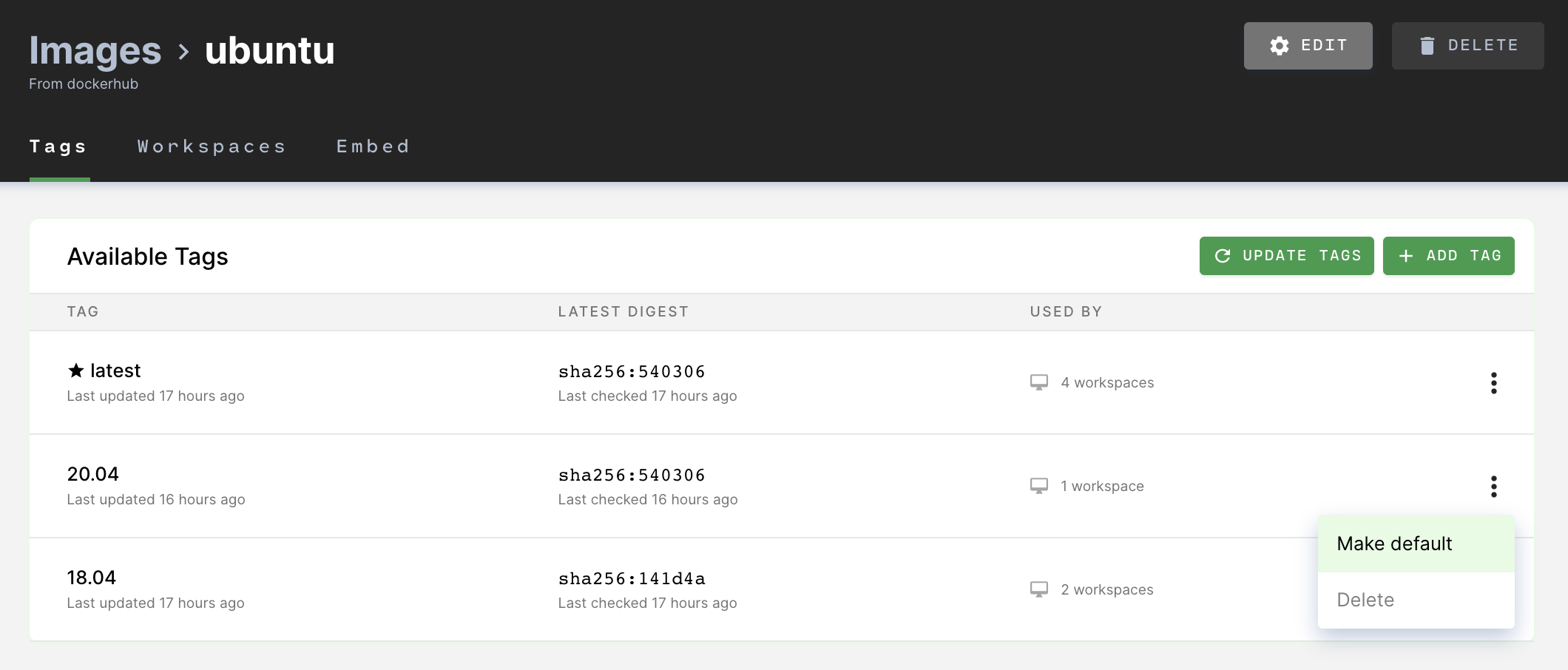
Task: Click the green underline indicator under Tags
Action: tap(60, 178)
